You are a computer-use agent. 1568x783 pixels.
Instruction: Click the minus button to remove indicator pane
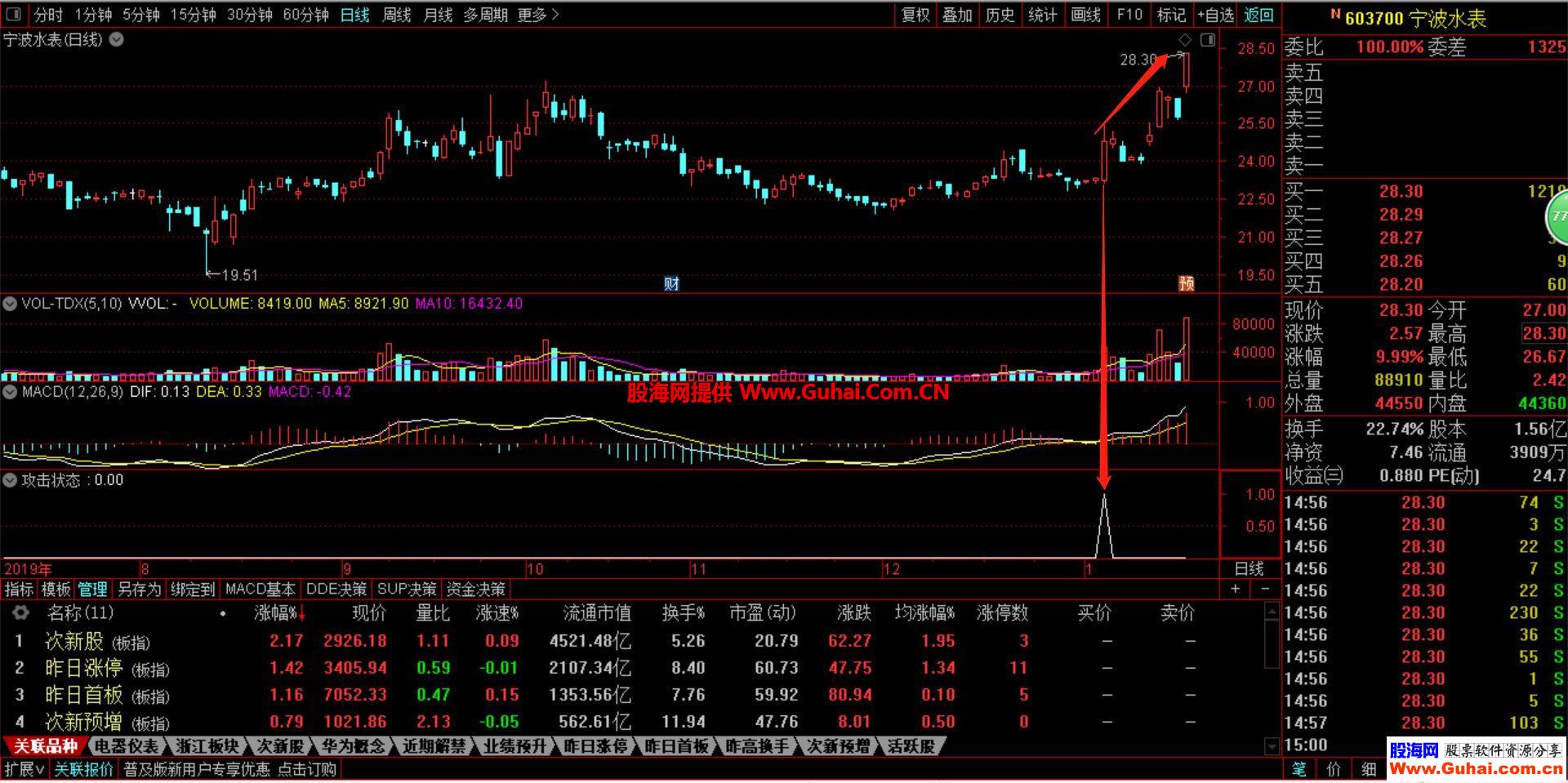click(1265, 589)
